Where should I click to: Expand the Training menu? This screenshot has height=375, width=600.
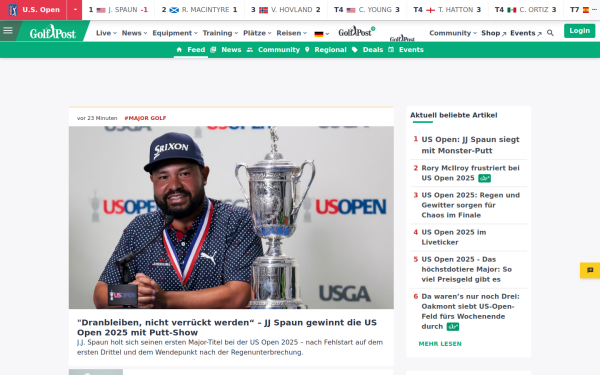(x=220, y=33)
